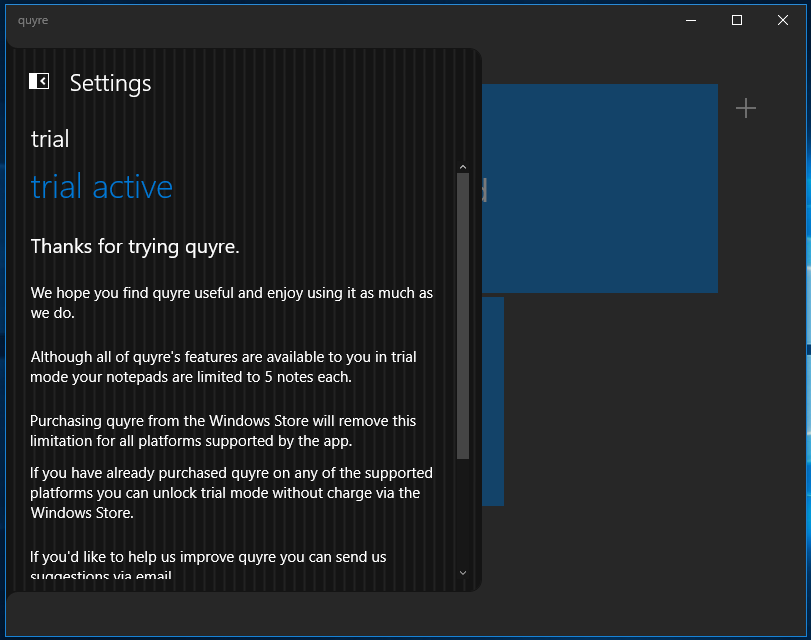
Task: Click the Settings panel scrollbar thumb
Action: point(463,316)
